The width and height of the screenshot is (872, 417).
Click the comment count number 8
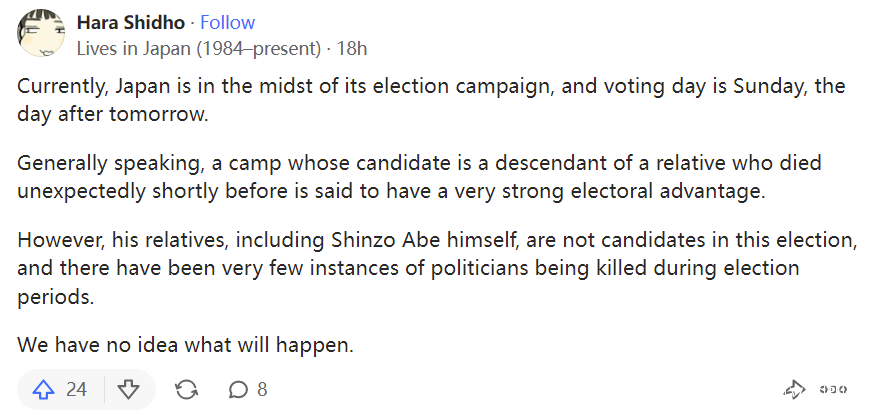(262, 389)
